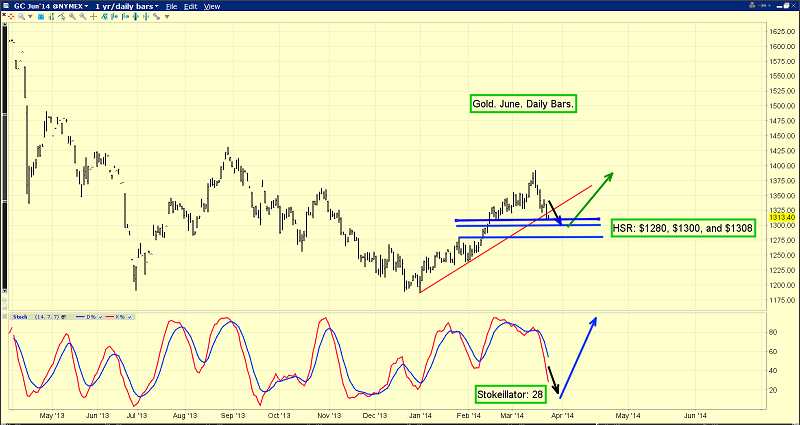Open the 1 yr/daily bars timeframe dropdown
The height and width of the screenshot is (425, 800).
tap(127, 6)
